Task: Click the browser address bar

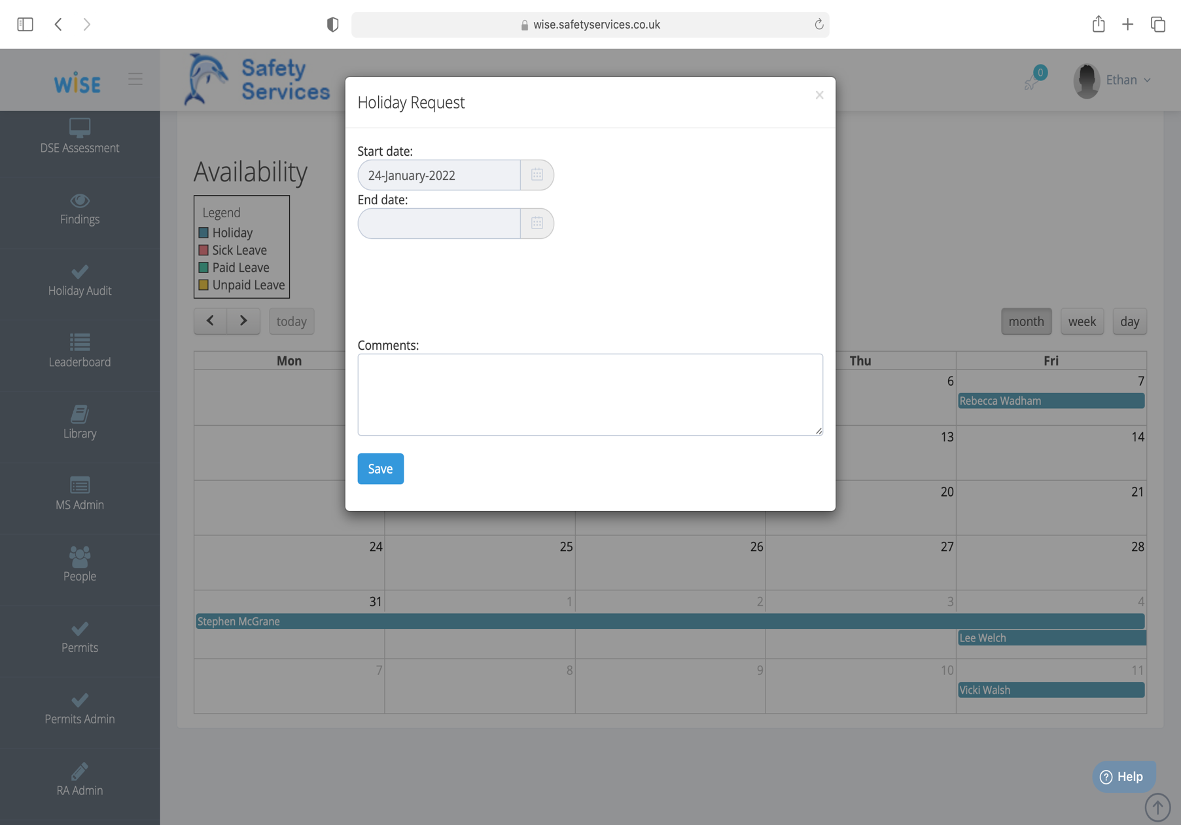Action: 590,24
